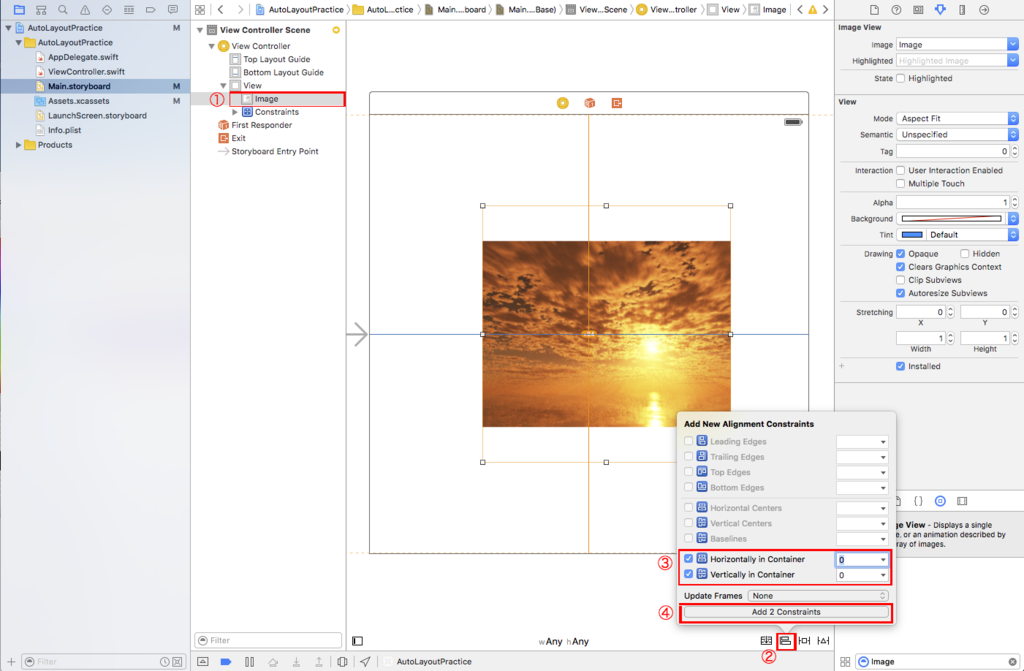Select ViewController.swift in the navigator

86,72
